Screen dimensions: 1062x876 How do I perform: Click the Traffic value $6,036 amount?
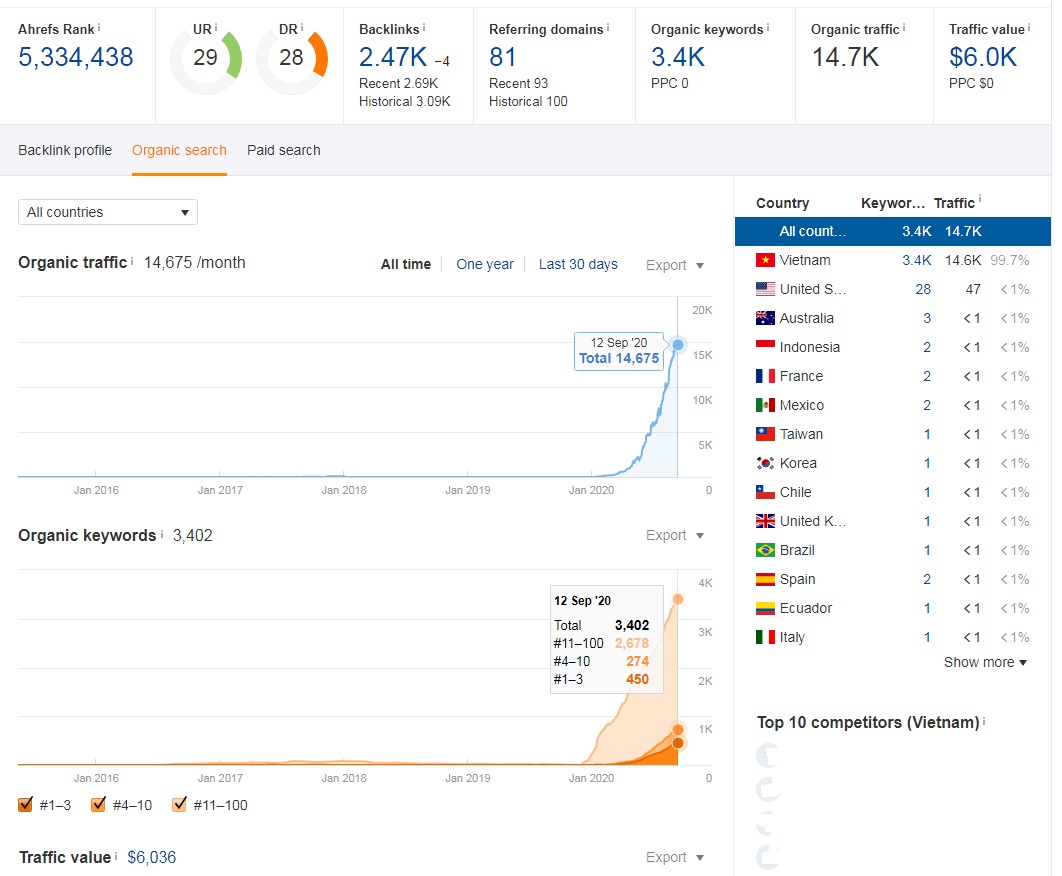tap(152, 857)
